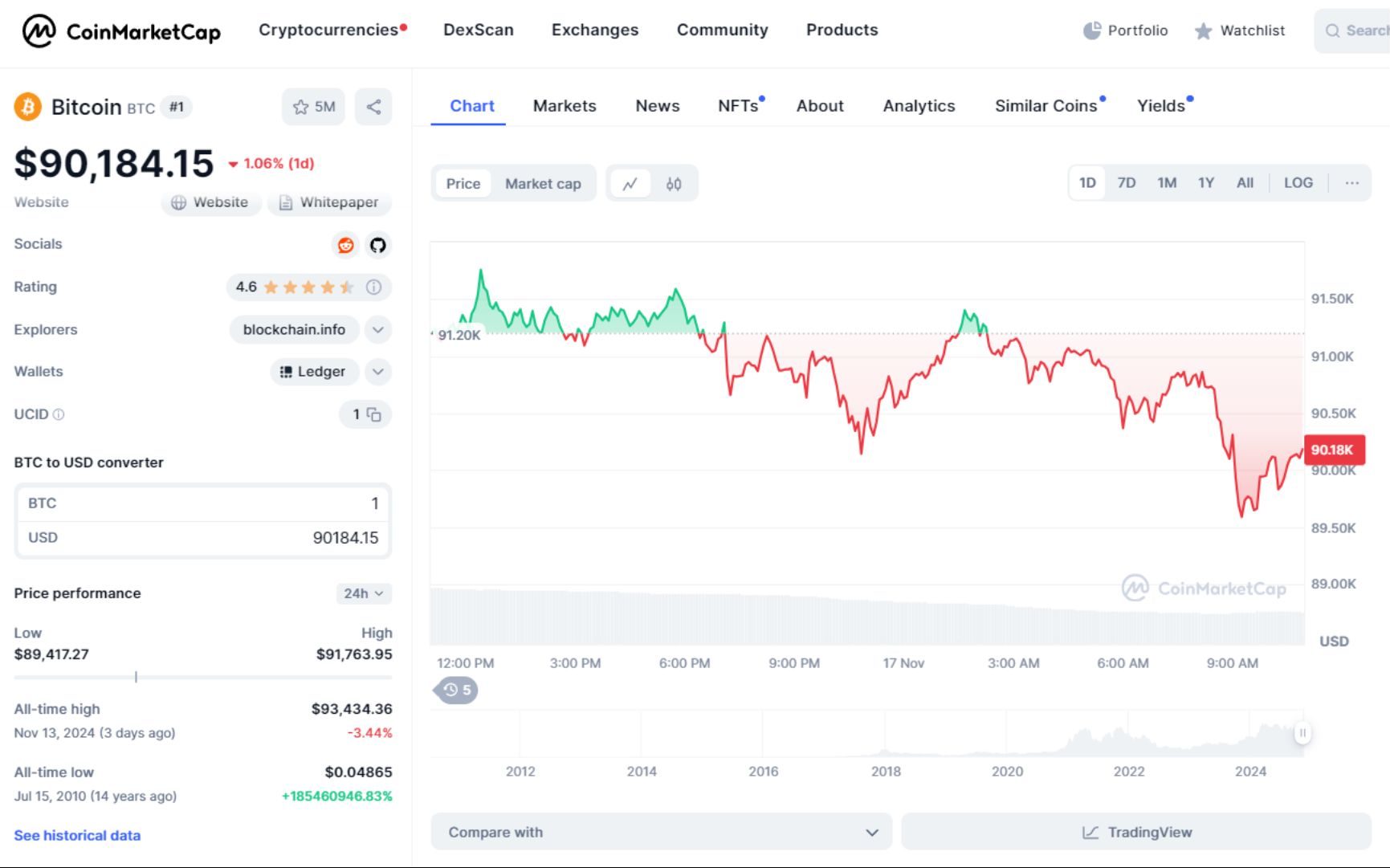Expand the Explorers dropdown beside blockchain.info
Viewport: 1390px width, 868px height.
tap(377, 329)
